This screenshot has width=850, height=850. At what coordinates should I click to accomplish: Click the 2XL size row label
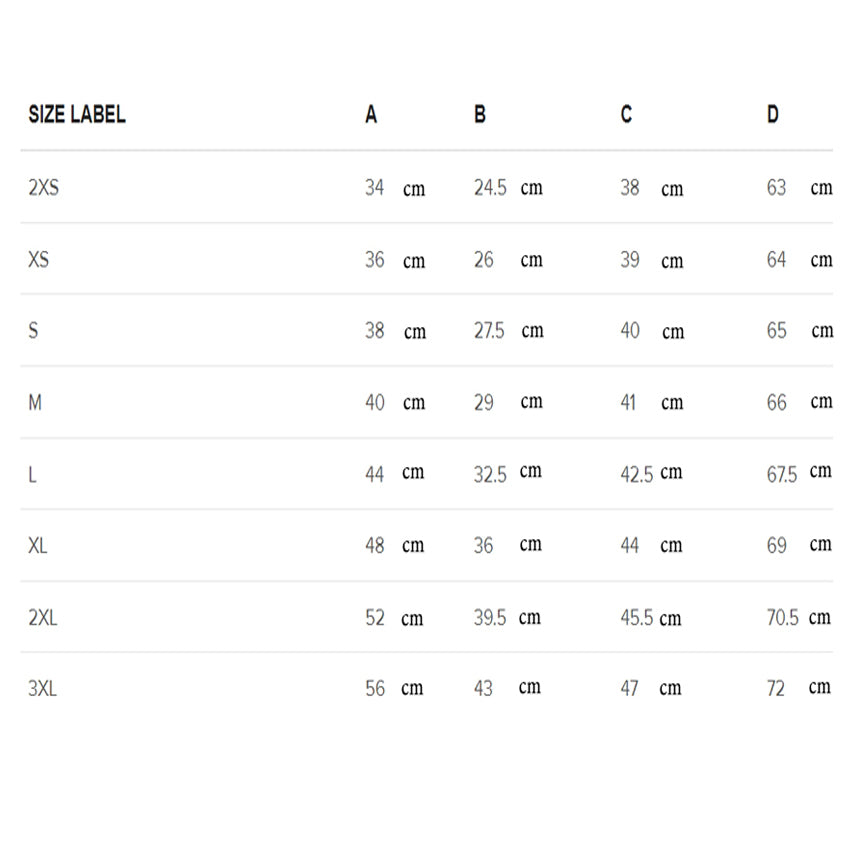click(x=43, y=618)
